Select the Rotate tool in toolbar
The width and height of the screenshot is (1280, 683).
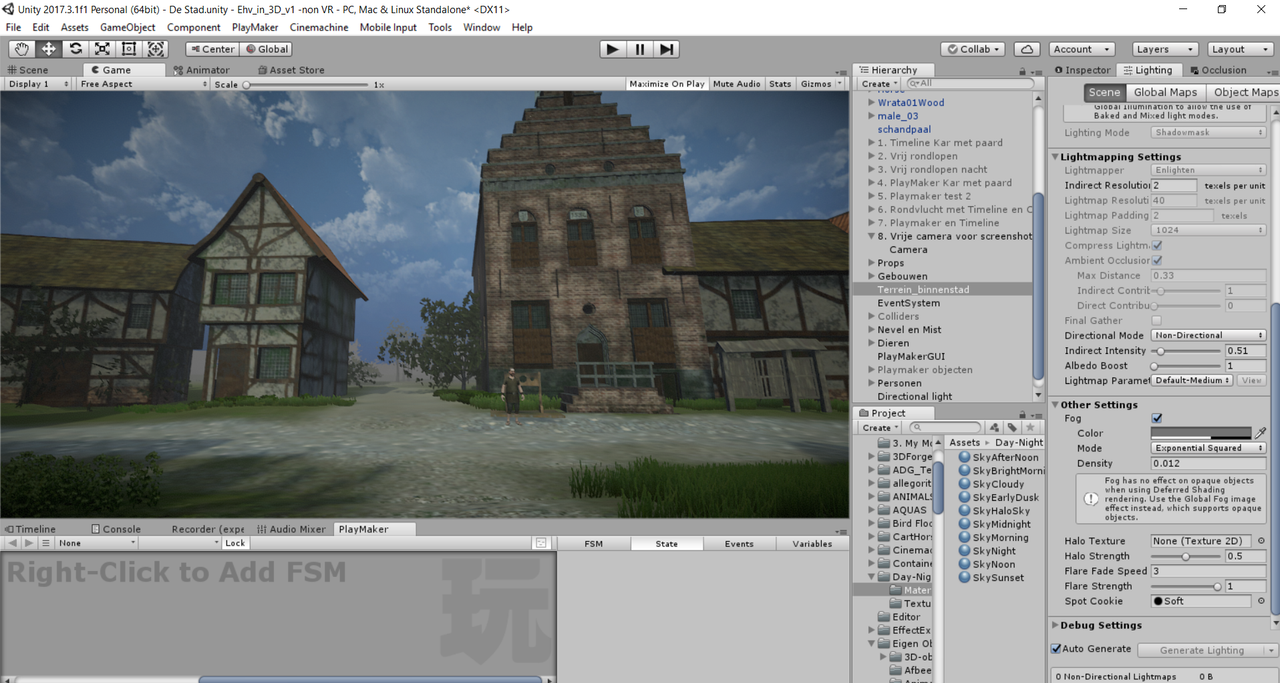(75, 49)
